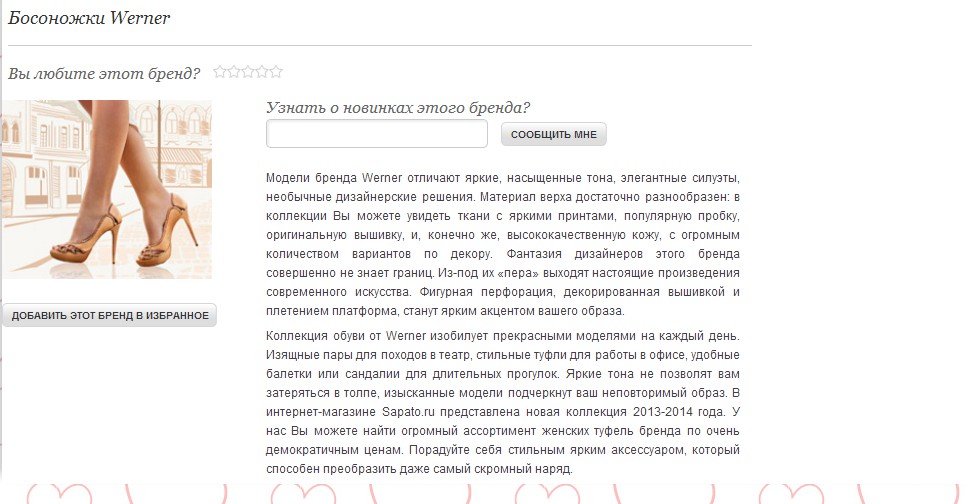The image size is (972, 504).
Task: Click the '2013-2014' year text
Action: click(661, 412)
